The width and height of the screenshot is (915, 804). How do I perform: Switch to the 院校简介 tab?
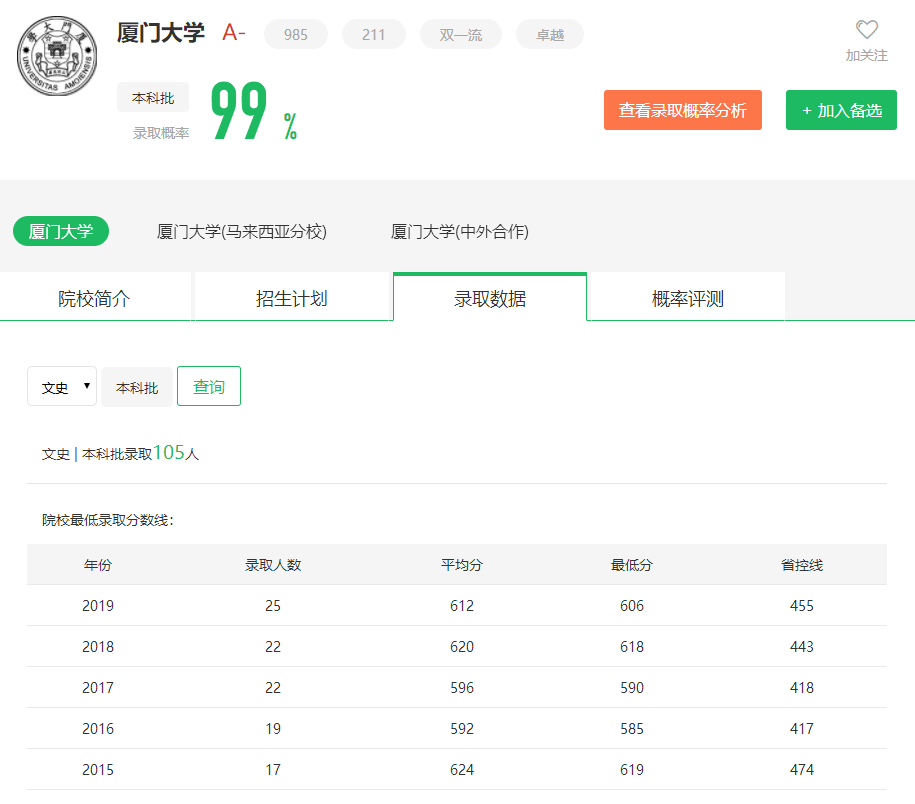[x=95, y=298]
